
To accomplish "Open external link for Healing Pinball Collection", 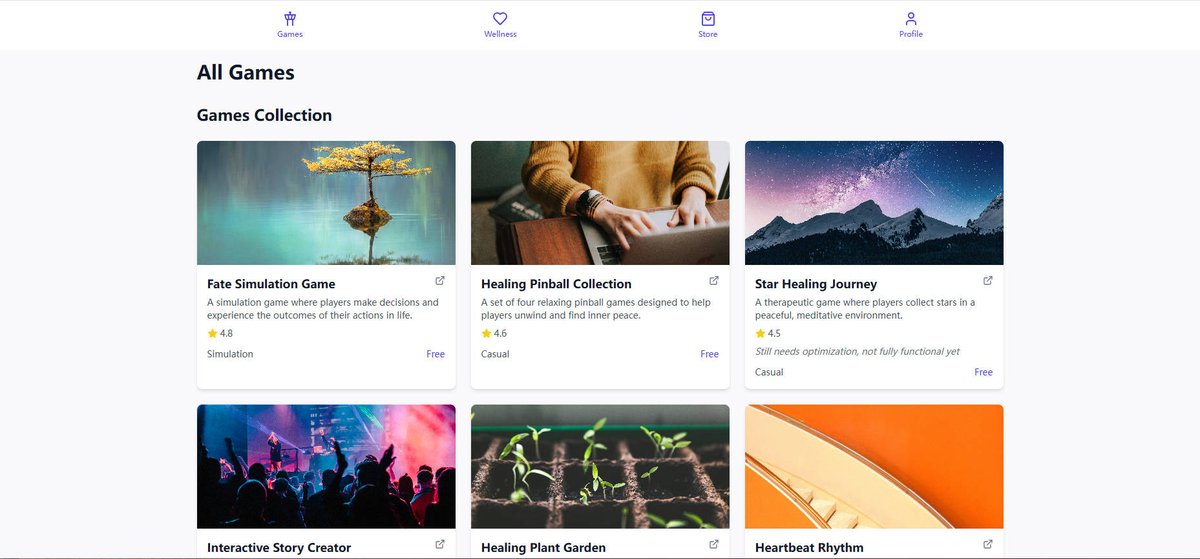I will tap(714, 281).
